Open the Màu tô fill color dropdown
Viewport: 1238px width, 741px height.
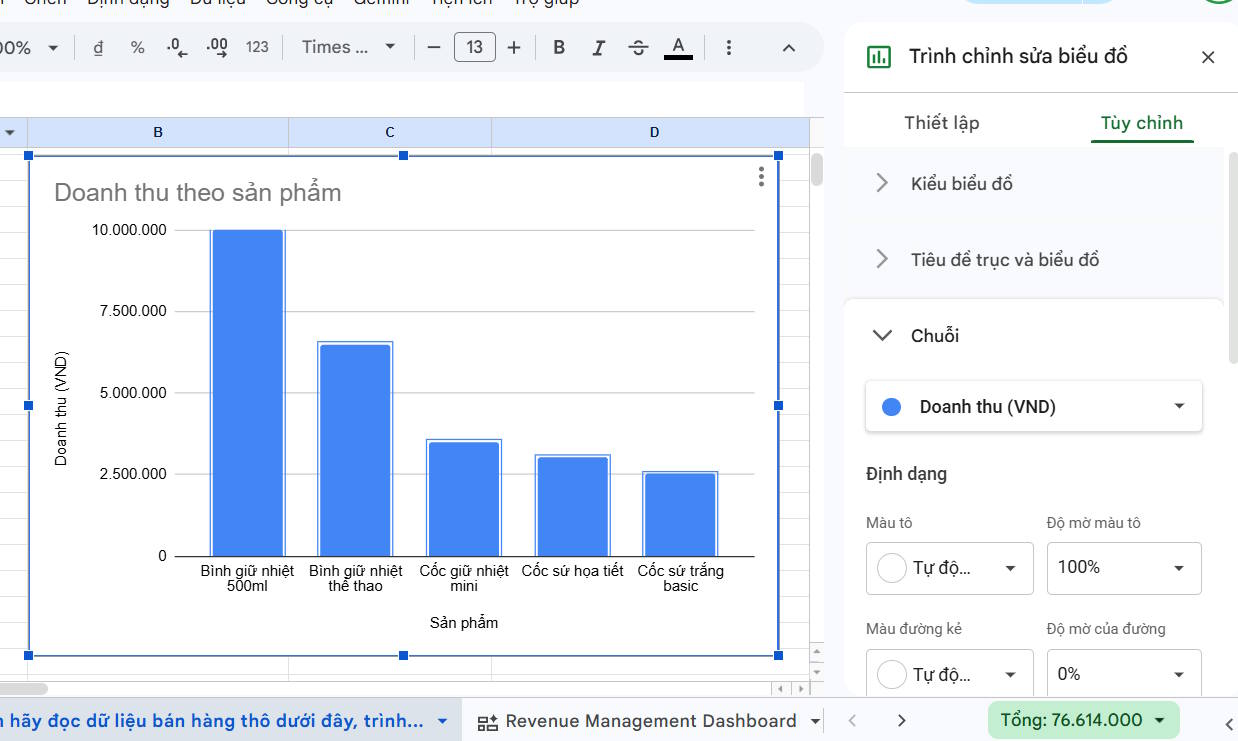point(949,568)
